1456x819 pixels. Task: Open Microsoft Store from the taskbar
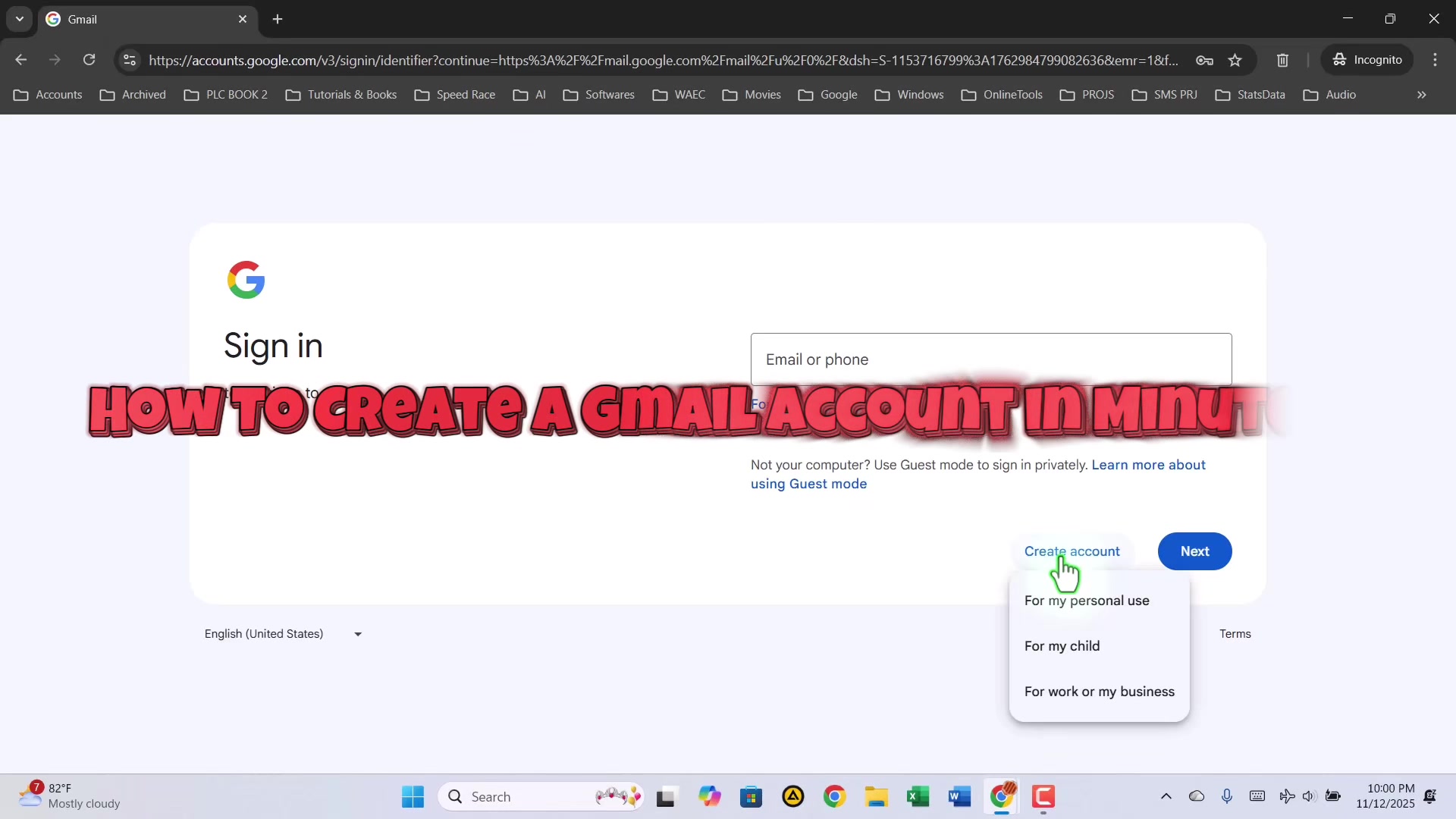752,797
